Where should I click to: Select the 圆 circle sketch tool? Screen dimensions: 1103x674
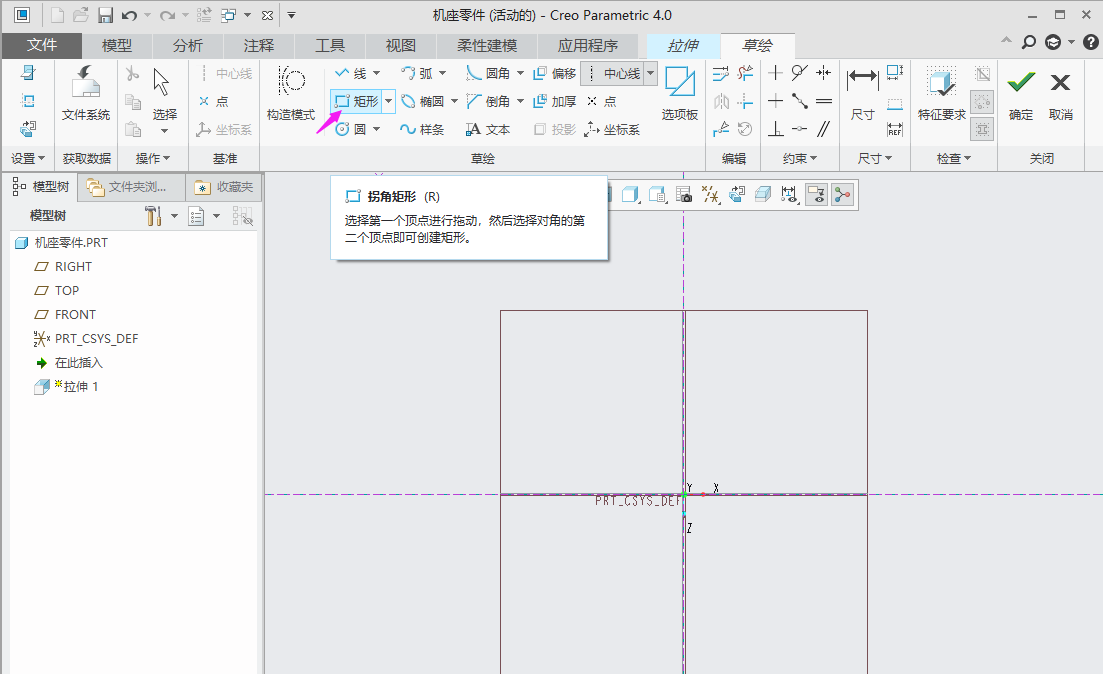(x=351, y=129)
